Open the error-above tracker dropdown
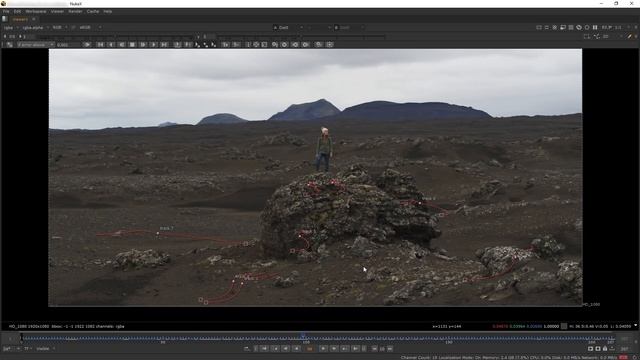The image size is (640, 360). tap(36, 44)
